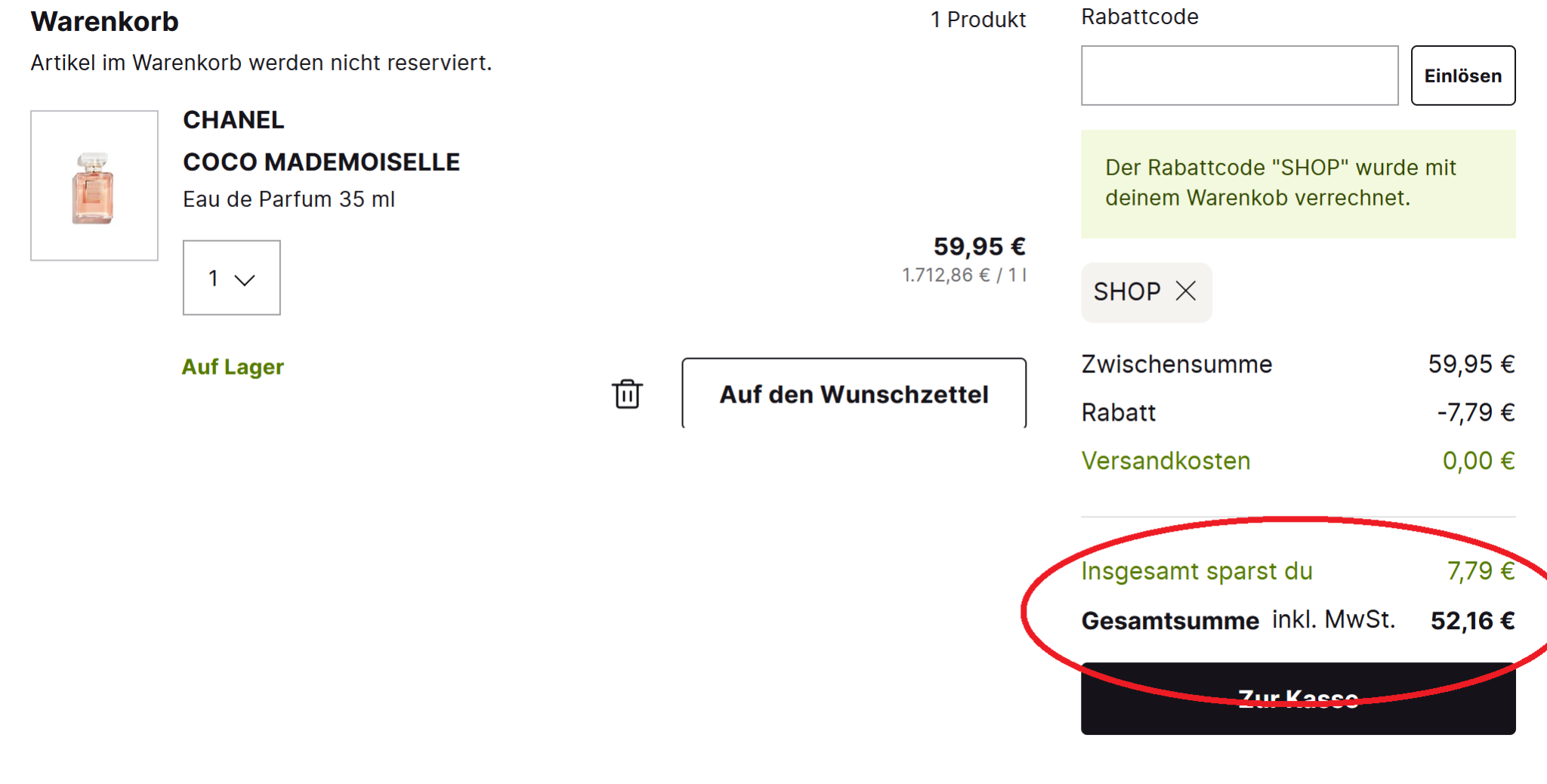Click the Rabattcode input field

click(1239, 76)
